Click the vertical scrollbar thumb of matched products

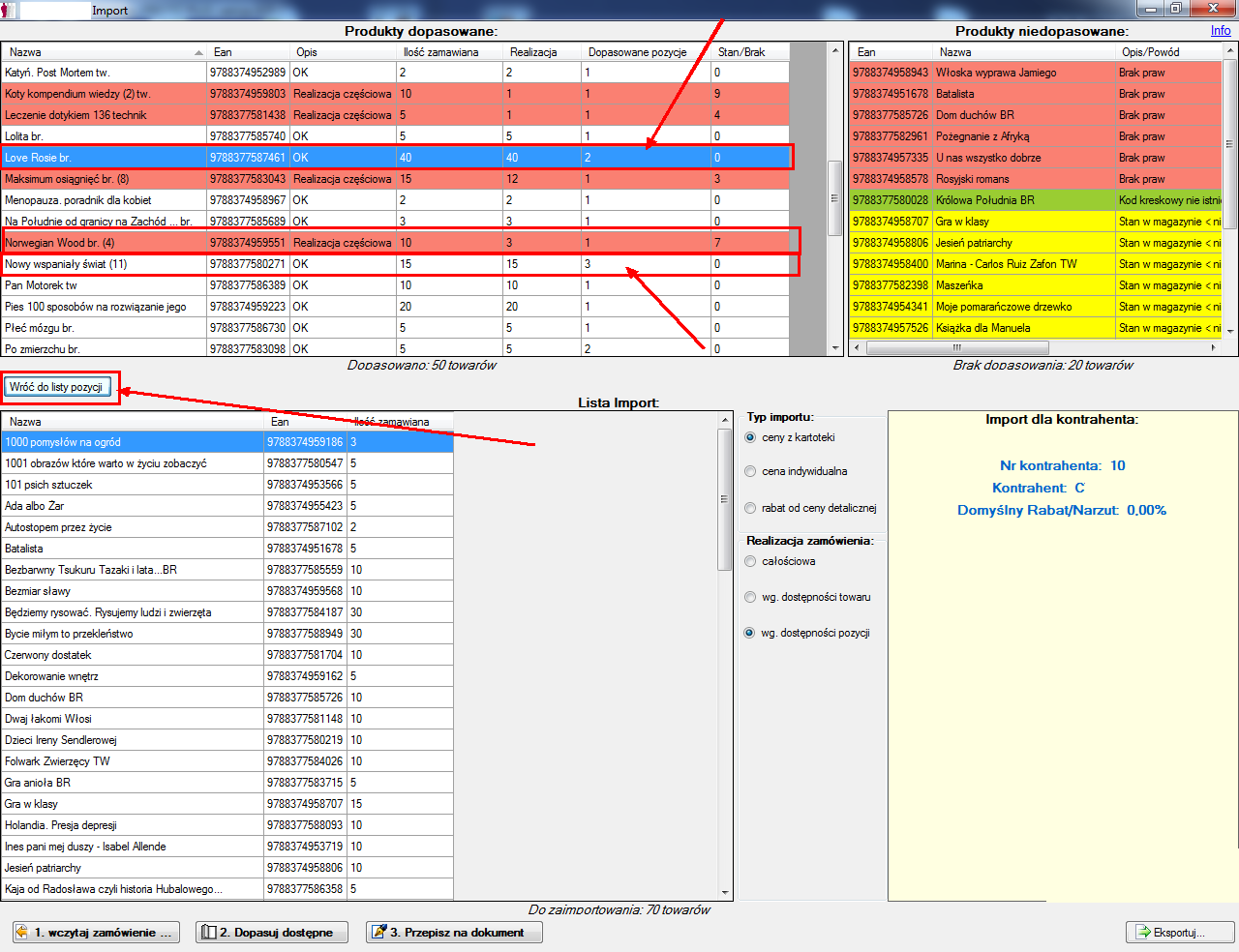coord(834,198)
